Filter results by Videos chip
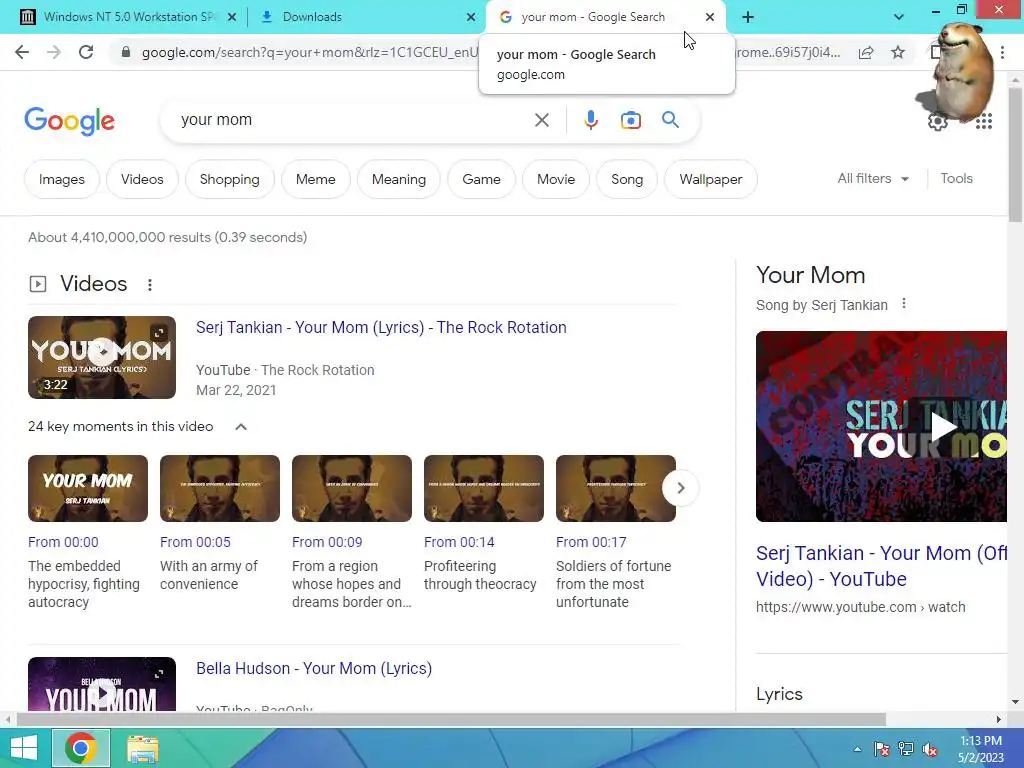 pyautogui.click(x=142, y=179)
